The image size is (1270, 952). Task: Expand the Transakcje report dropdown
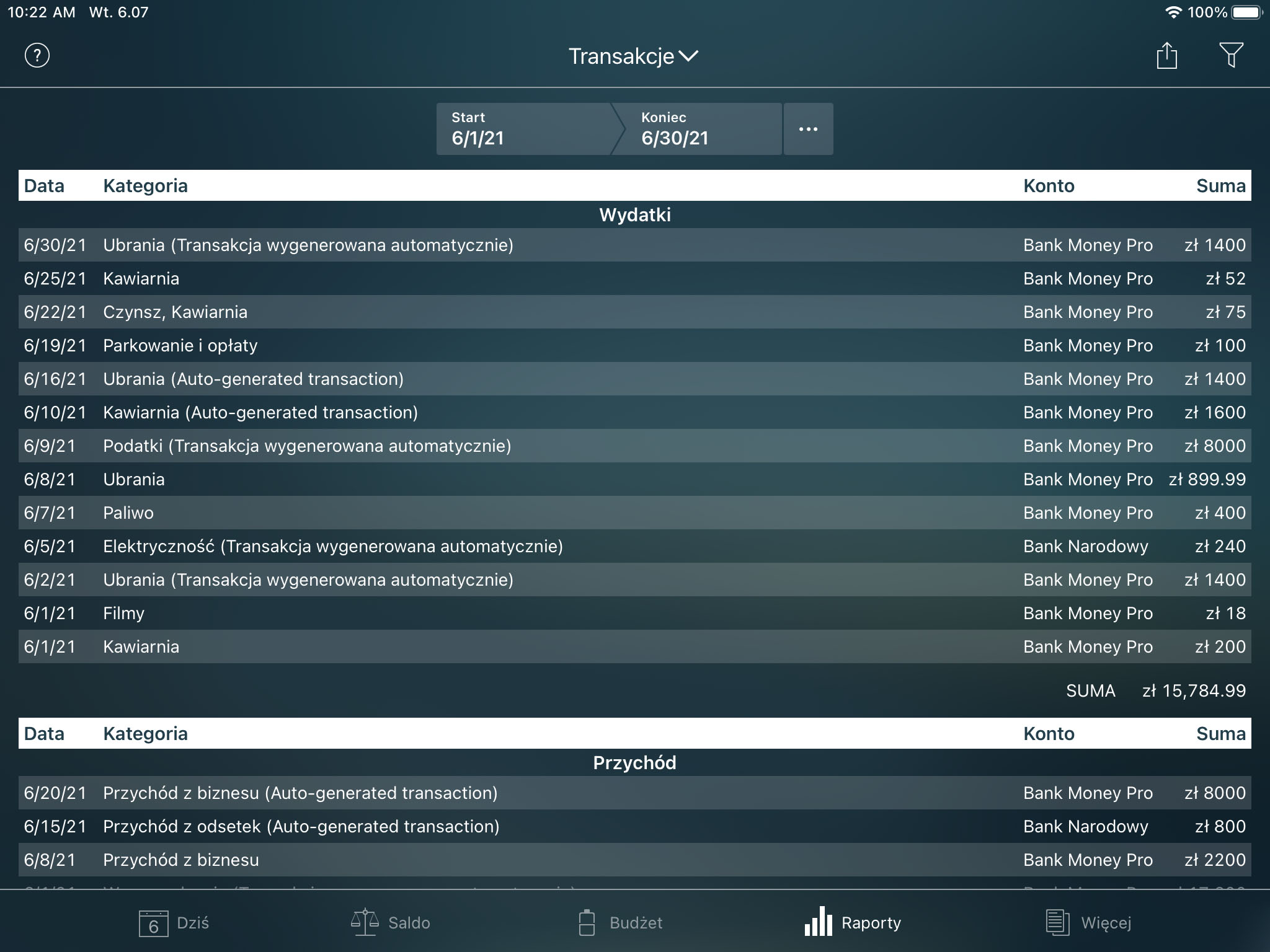pyautogui.click(x=634, y=56)
